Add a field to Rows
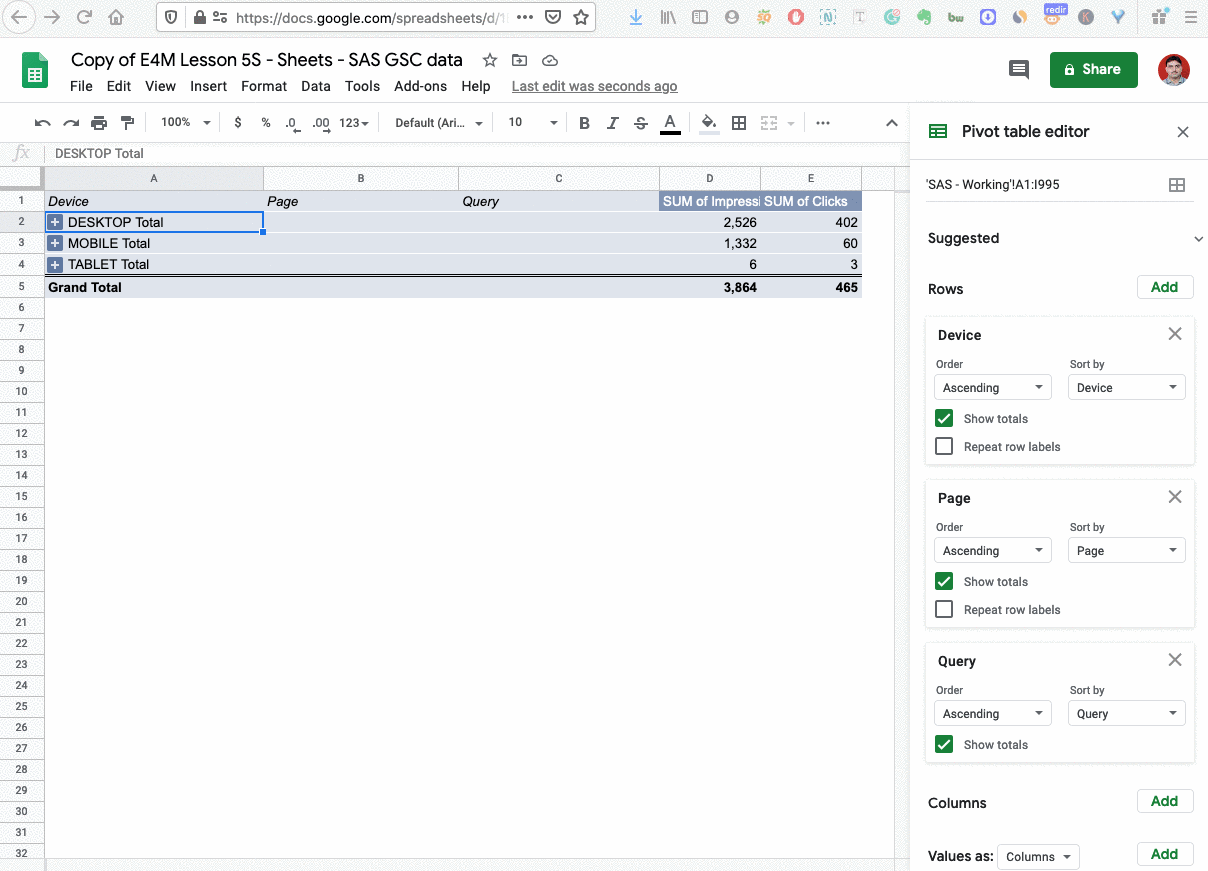Image resolution: width=1208 pixels, height=871 pixels. tap(1165, 287)
